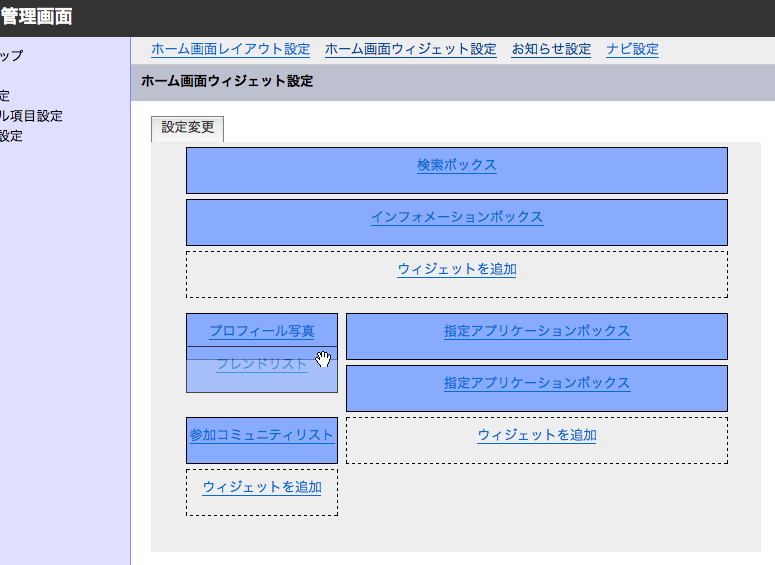Click the 参加コミュニティリスト widget
775x565 pixels.
261,435
